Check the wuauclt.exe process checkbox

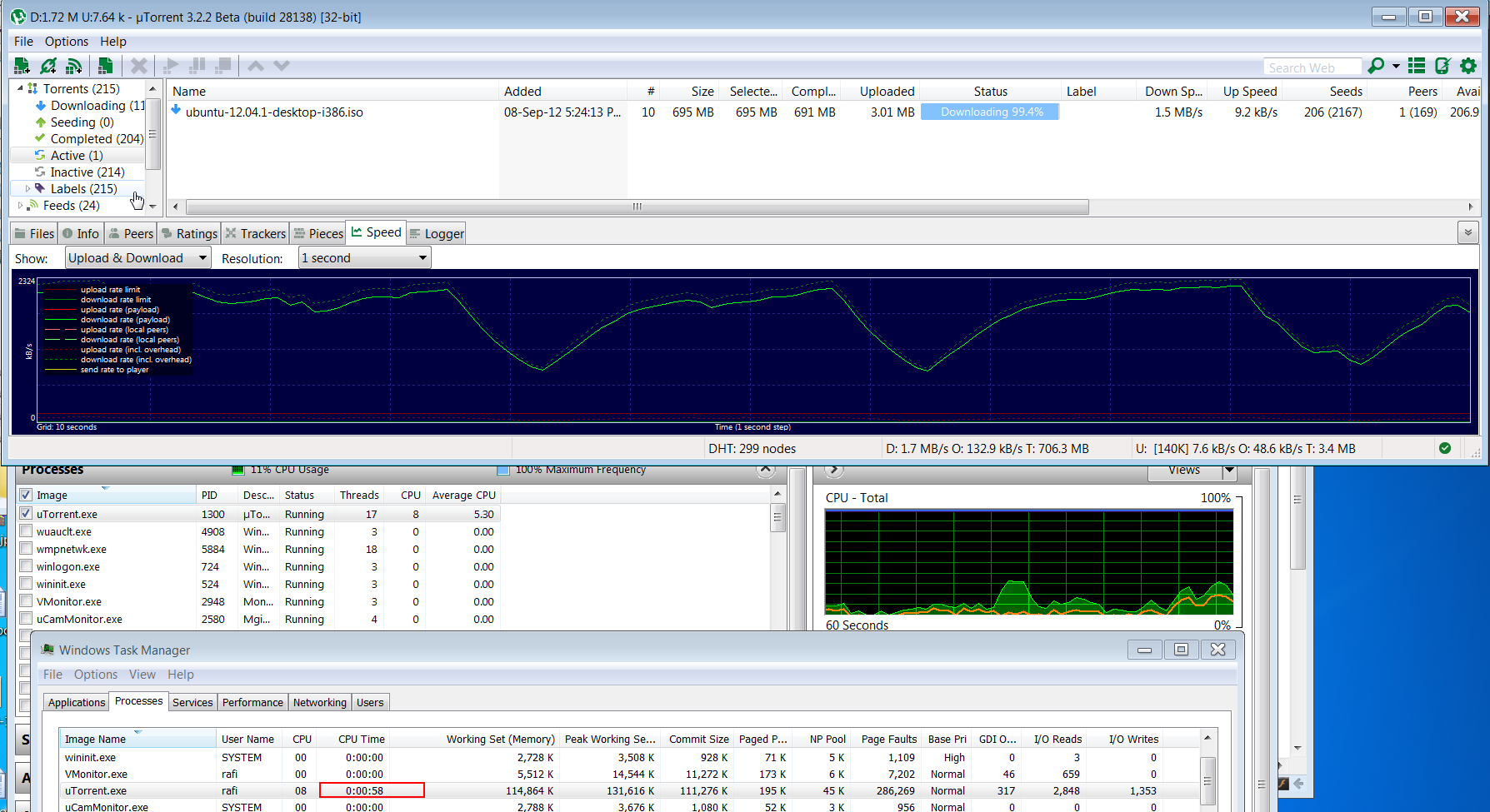(26, 531)
